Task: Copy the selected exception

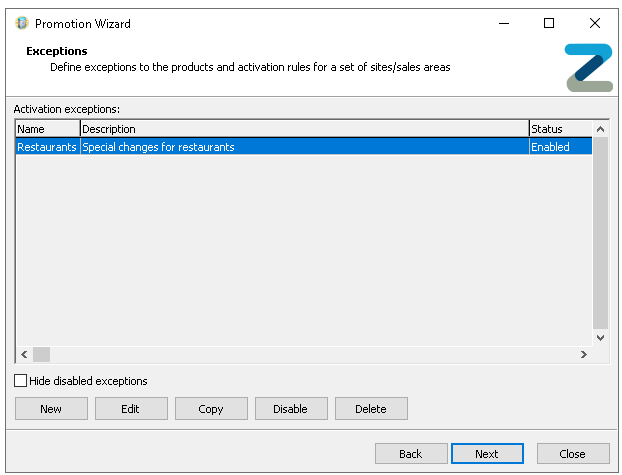Action: tap(211, 409)
